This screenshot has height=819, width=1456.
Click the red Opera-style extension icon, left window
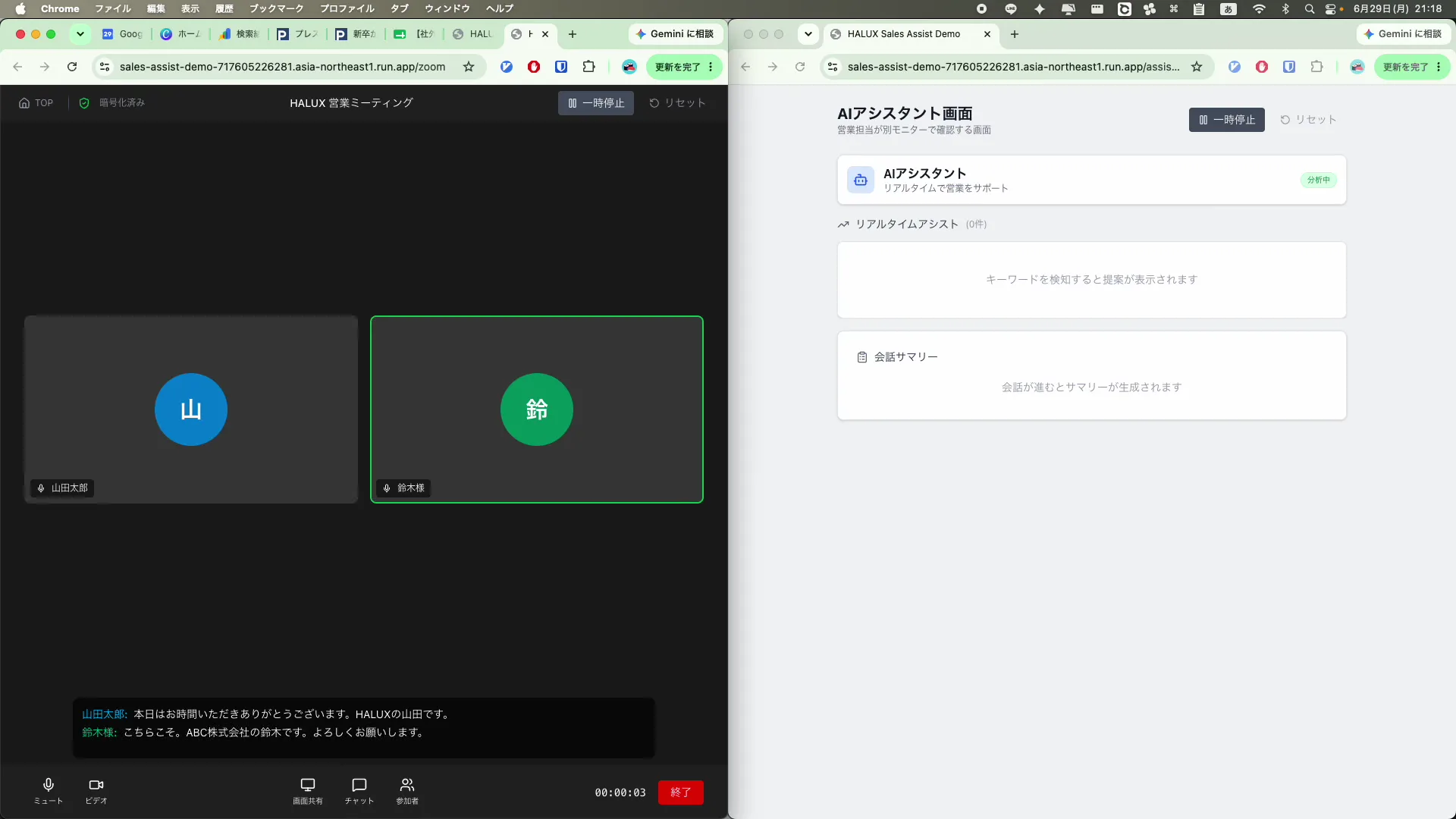click(534, 67)
